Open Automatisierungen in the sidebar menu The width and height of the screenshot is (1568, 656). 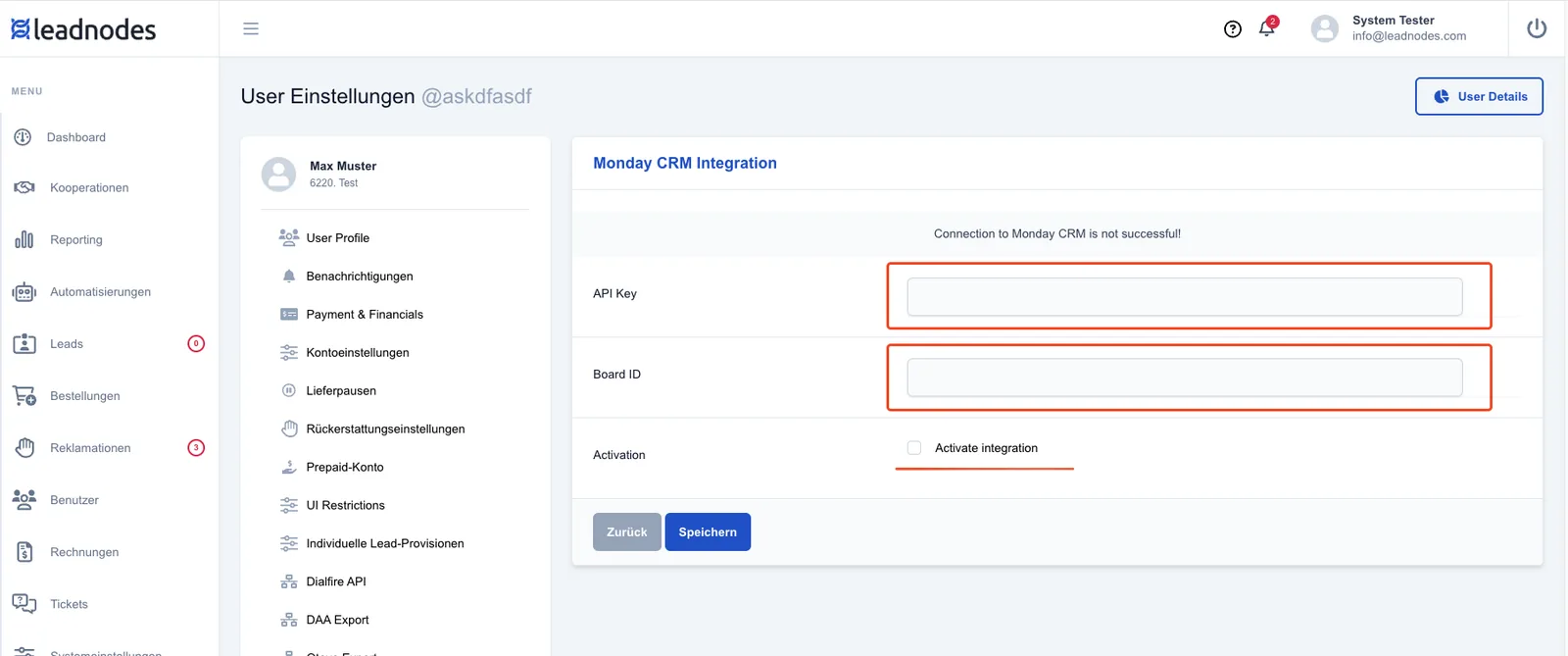tap(101, 291)
